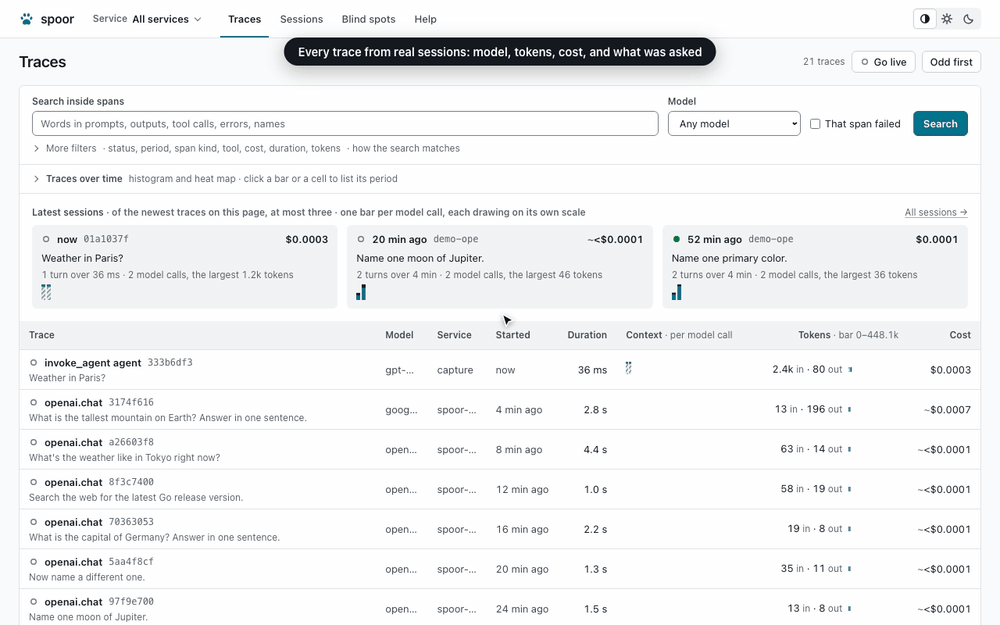
Task: Click status circle of trace a26603f8
Action: click(34, 442)
